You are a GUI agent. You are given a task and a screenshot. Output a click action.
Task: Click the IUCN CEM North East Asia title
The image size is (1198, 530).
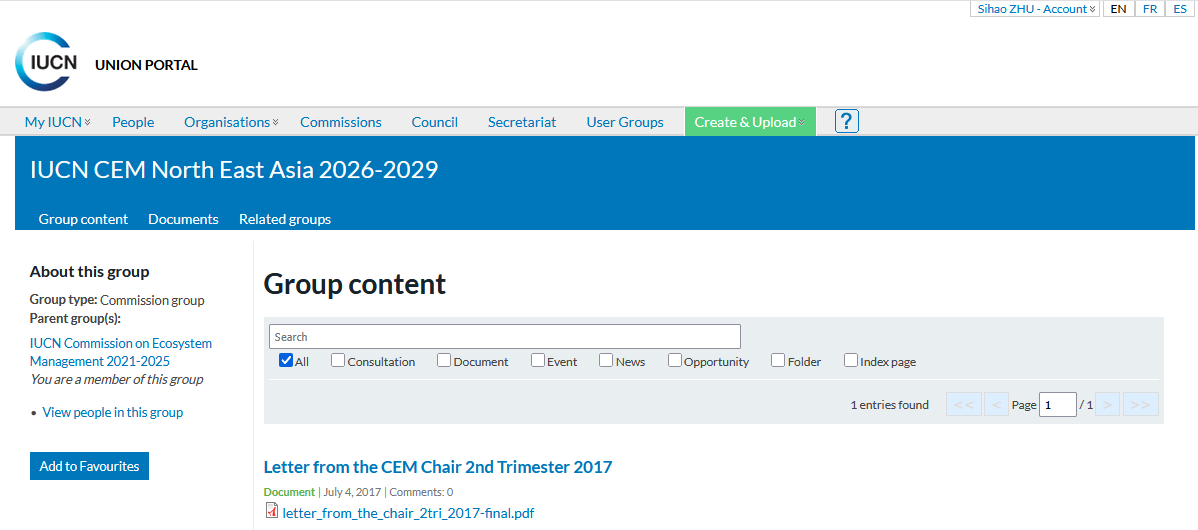point(234,170)
